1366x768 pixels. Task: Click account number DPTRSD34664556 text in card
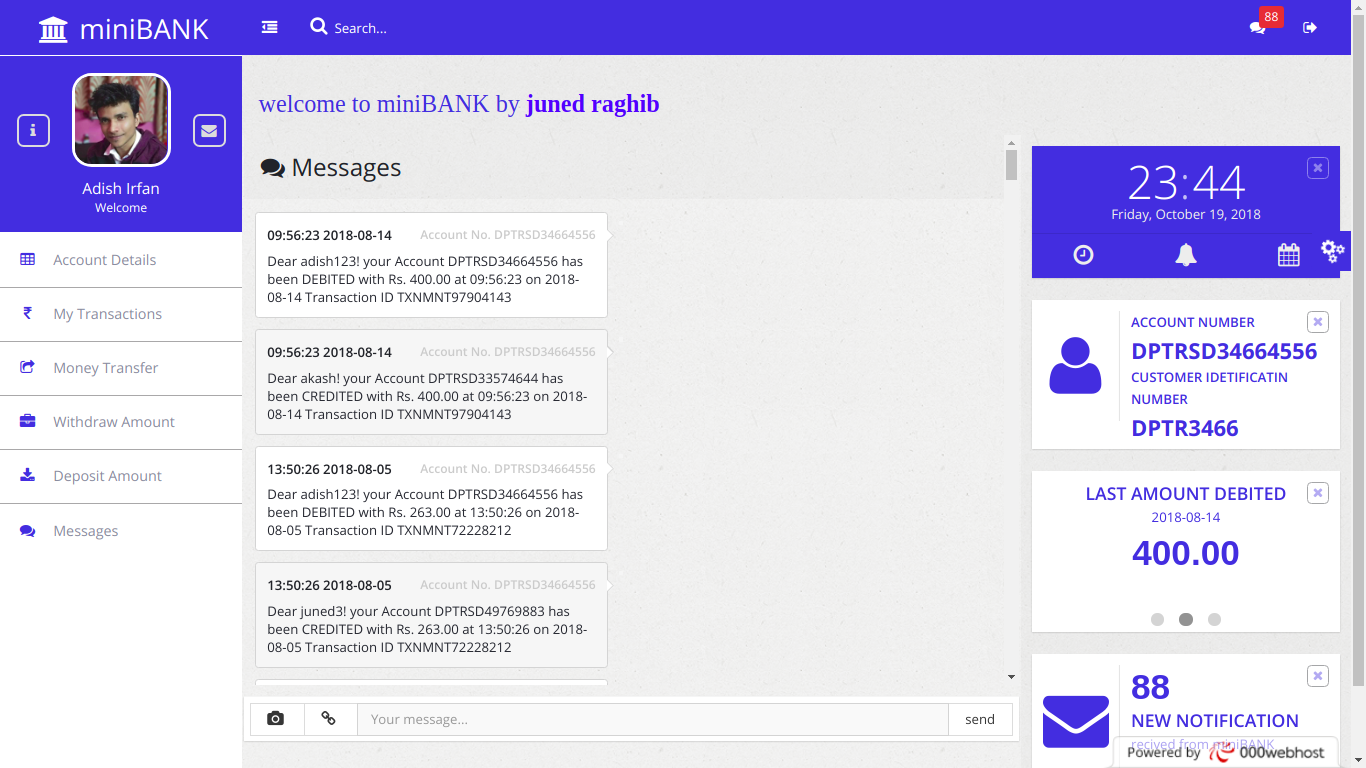point(1224,351)
